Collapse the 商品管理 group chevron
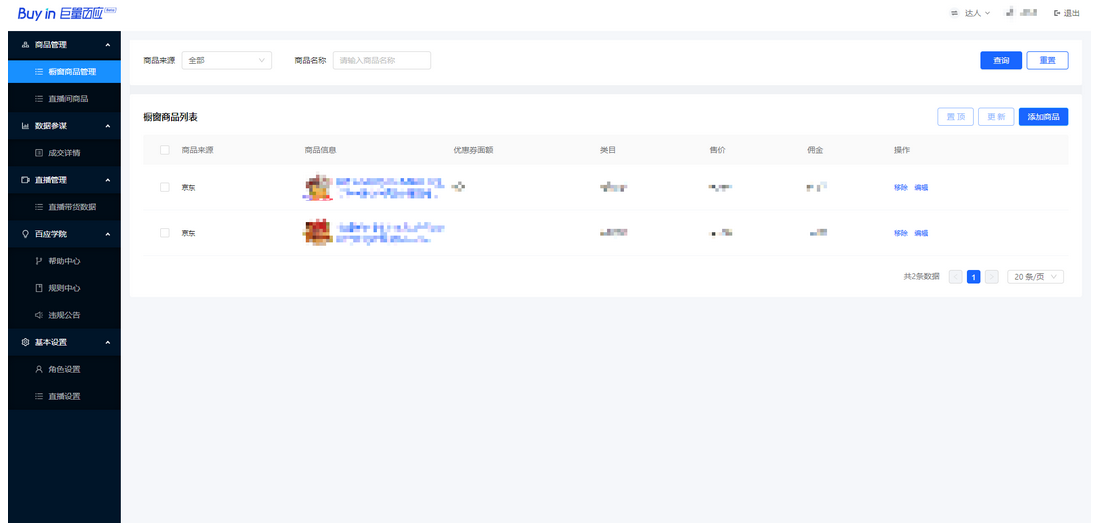1096x530 pixels. pyautogui.click(x=108, y=45)
